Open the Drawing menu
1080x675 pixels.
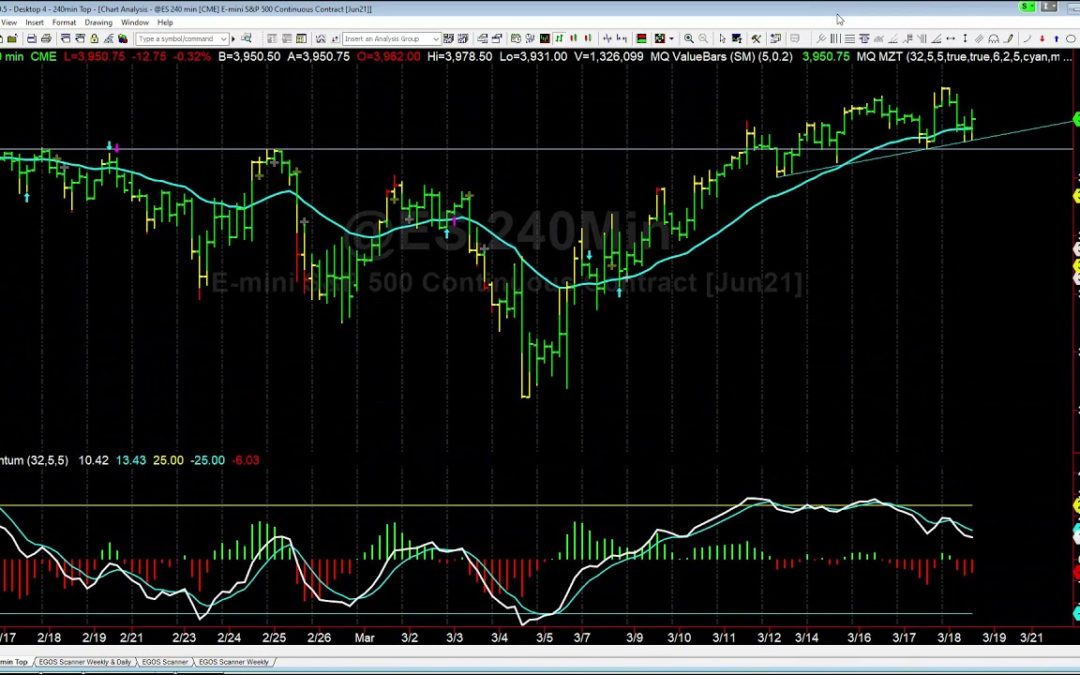tap(98, 22)
